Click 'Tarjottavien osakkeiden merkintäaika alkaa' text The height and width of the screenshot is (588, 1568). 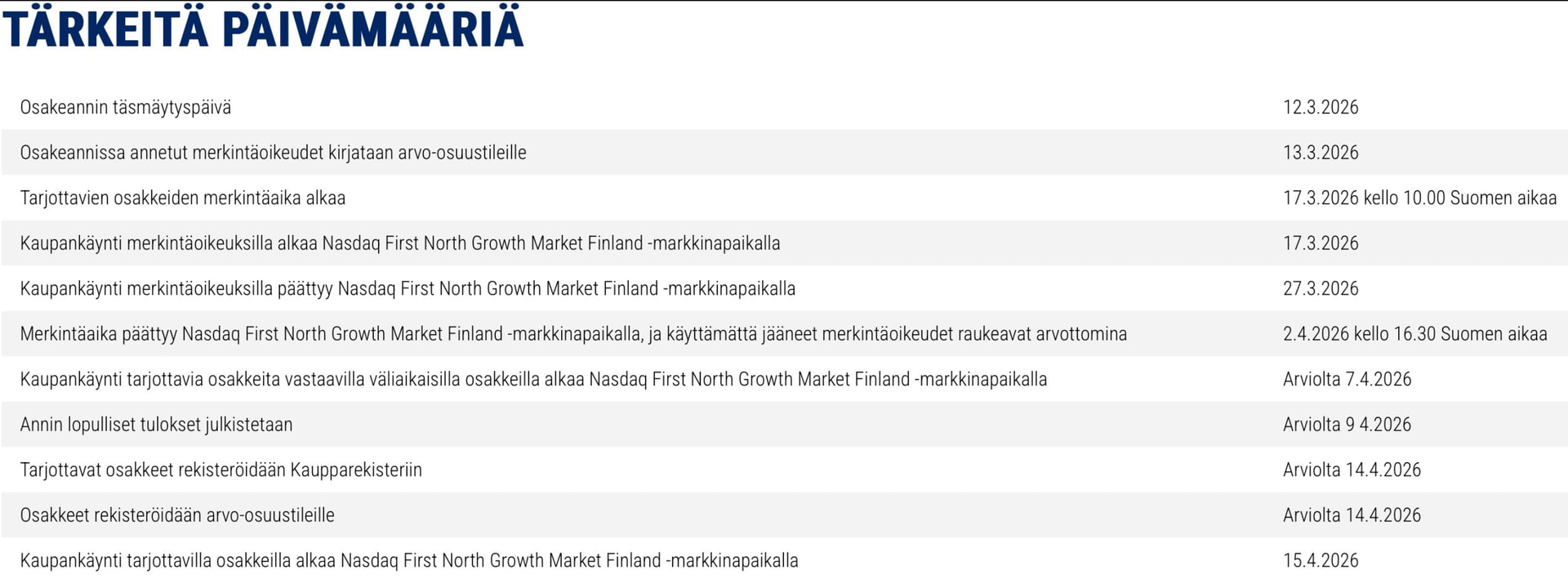[x=183, y=198]
